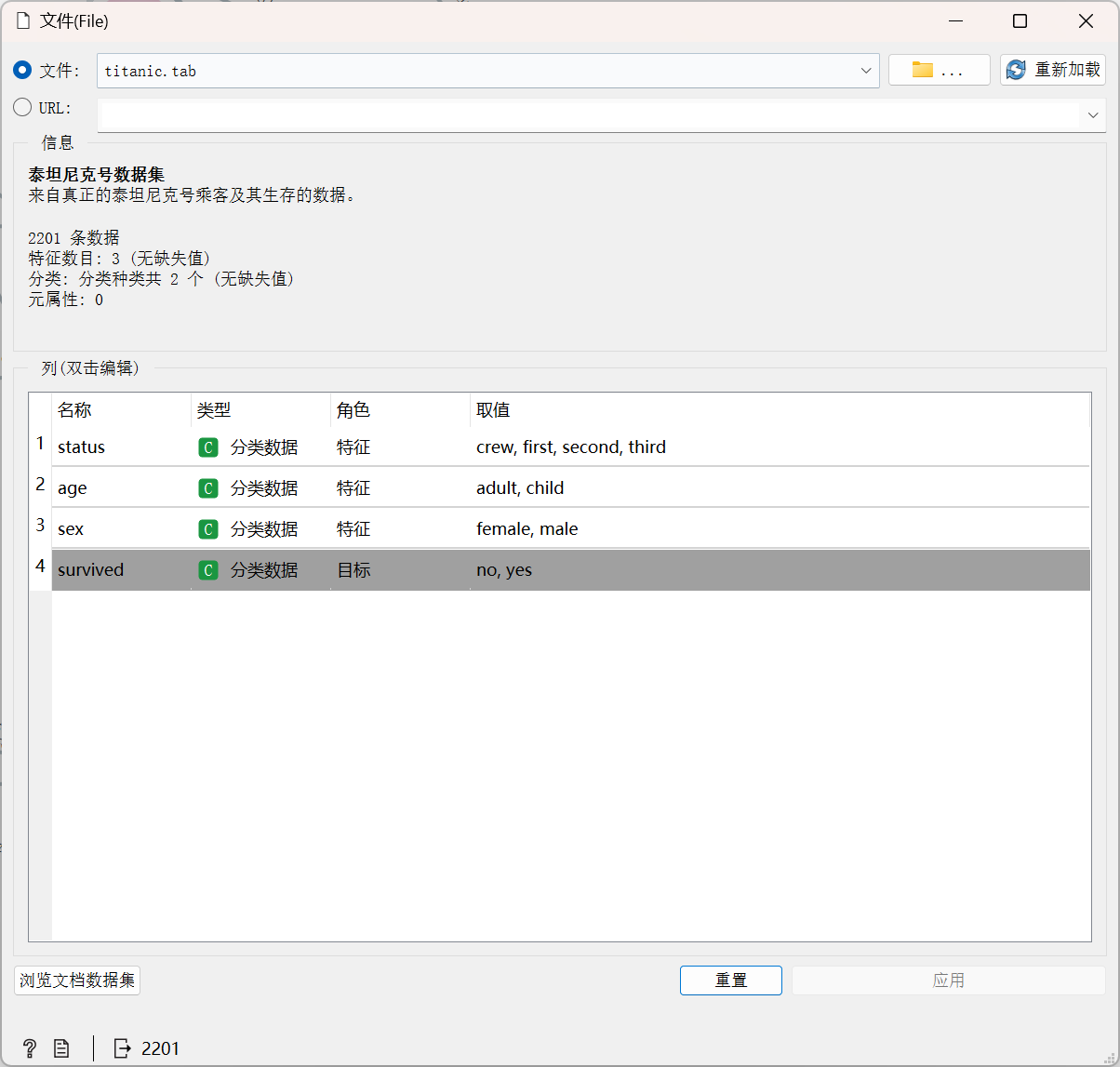Click row number 3 header
This screenshot has height=1067, width=1120.
tap(40, 526)
